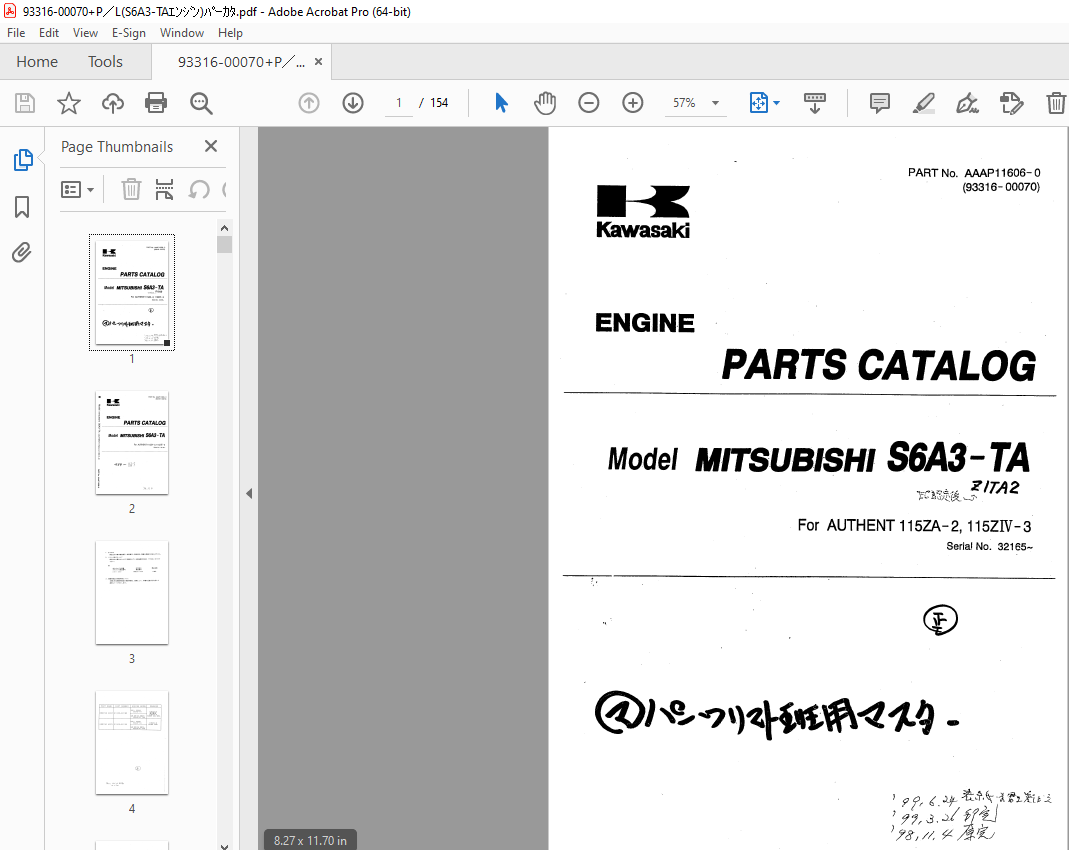Screen dimensions: 1069x850
Task: Select the 93316-00070+P document tab
Action: [241, 62]
